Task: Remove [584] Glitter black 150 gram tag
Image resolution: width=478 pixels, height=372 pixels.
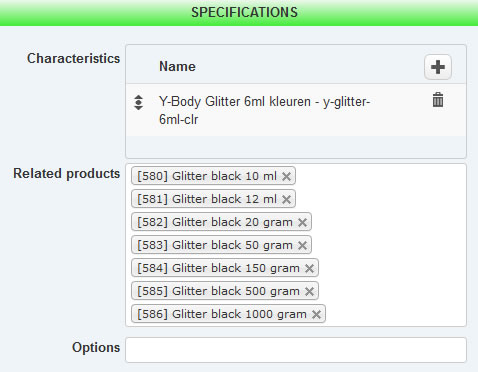Action: click(309, 268)
